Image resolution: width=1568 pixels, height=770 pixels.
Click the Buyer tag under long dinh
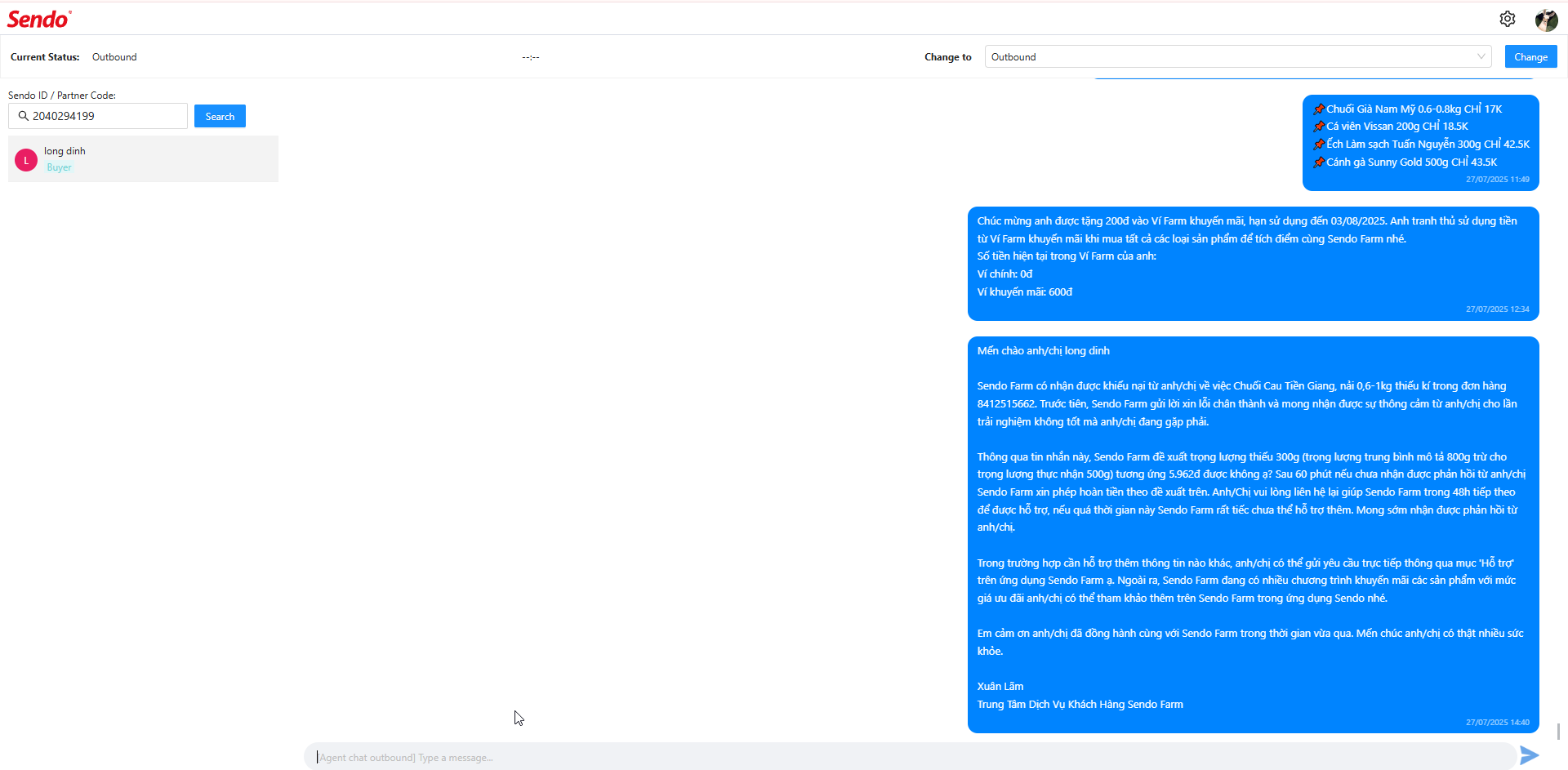[59, 167]
